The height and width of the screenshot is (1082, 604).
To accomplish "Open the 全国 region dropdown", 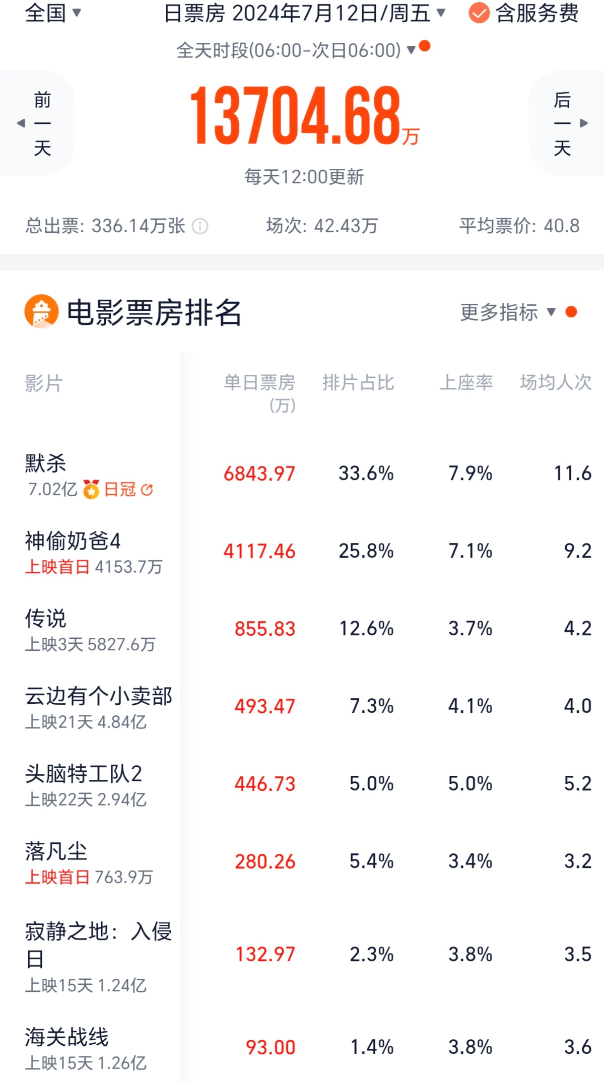I will [x=53, y=13].
